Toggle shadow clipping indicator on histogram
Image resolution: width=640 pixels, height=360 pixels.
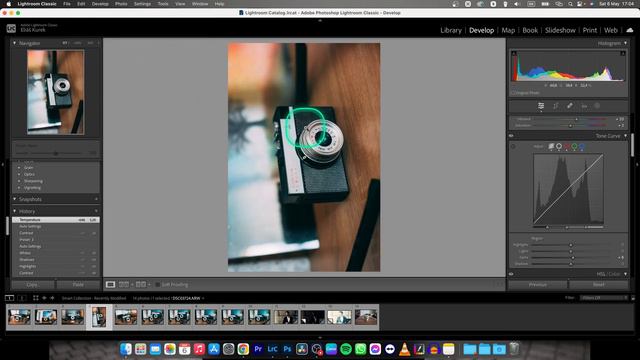514,53
